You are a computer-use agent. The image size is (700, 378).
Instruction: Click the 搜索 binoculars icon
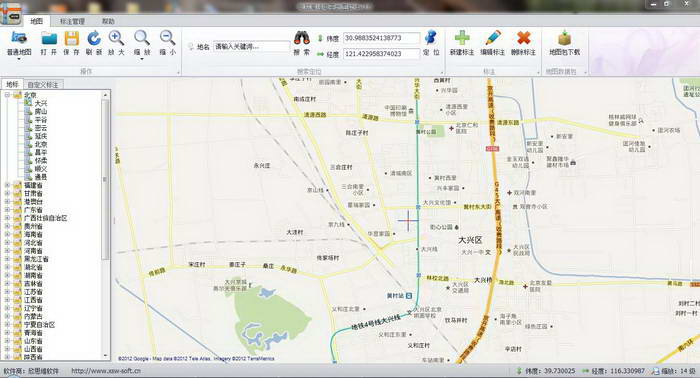pos(302,38)
